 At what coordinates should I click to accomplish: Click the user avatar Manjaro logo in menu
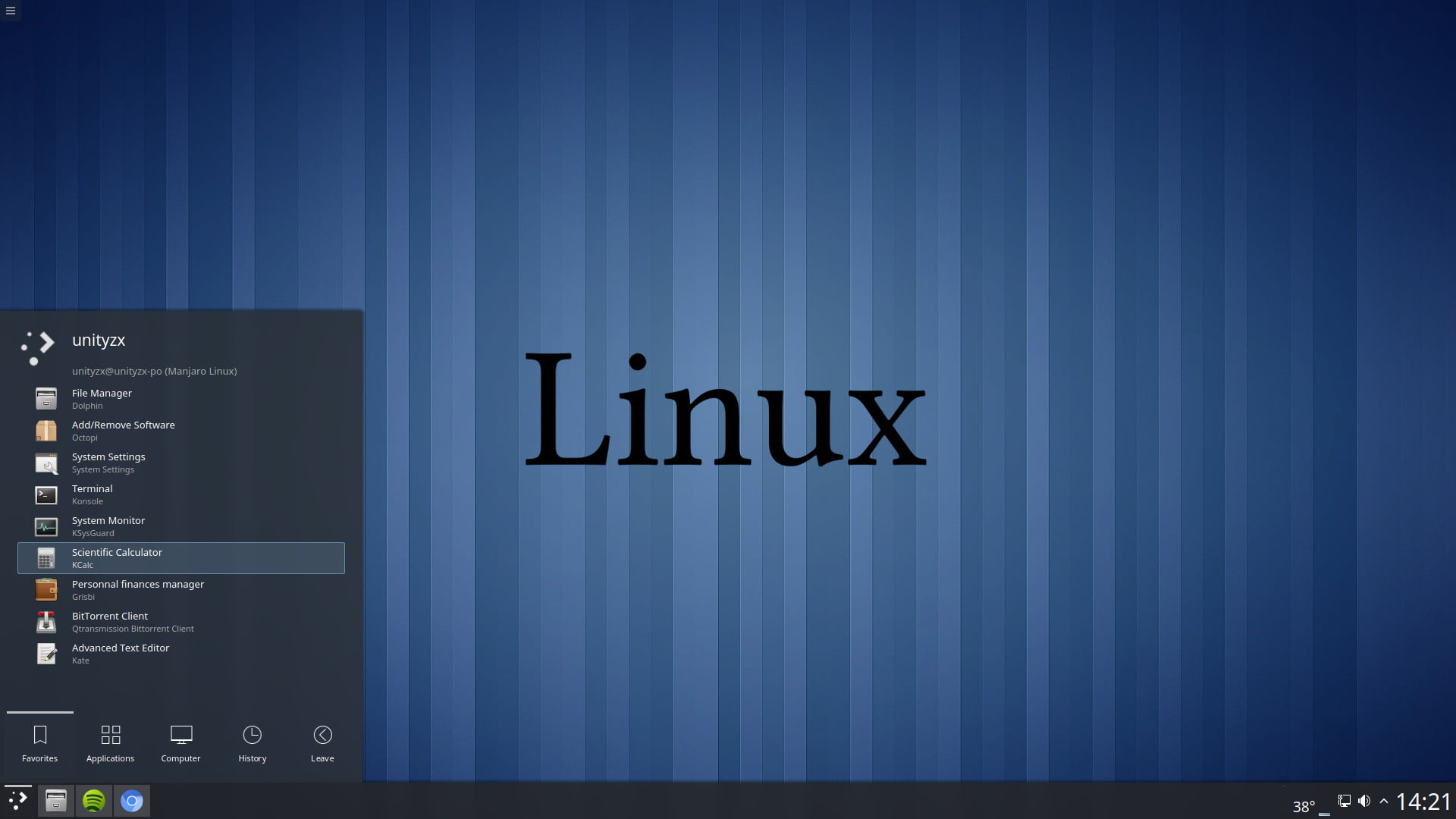click(38, 348)
